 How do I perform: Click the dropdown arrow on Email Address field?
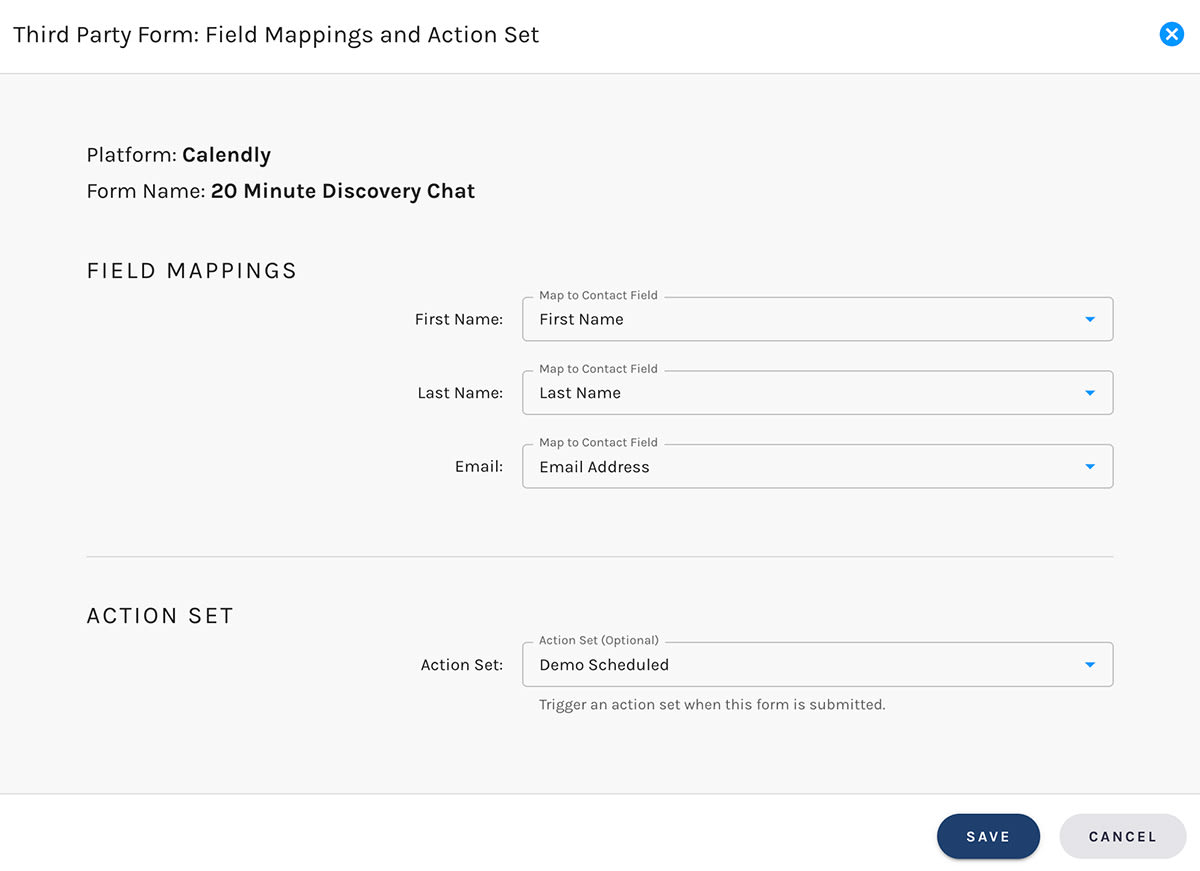click(1090, 466)
